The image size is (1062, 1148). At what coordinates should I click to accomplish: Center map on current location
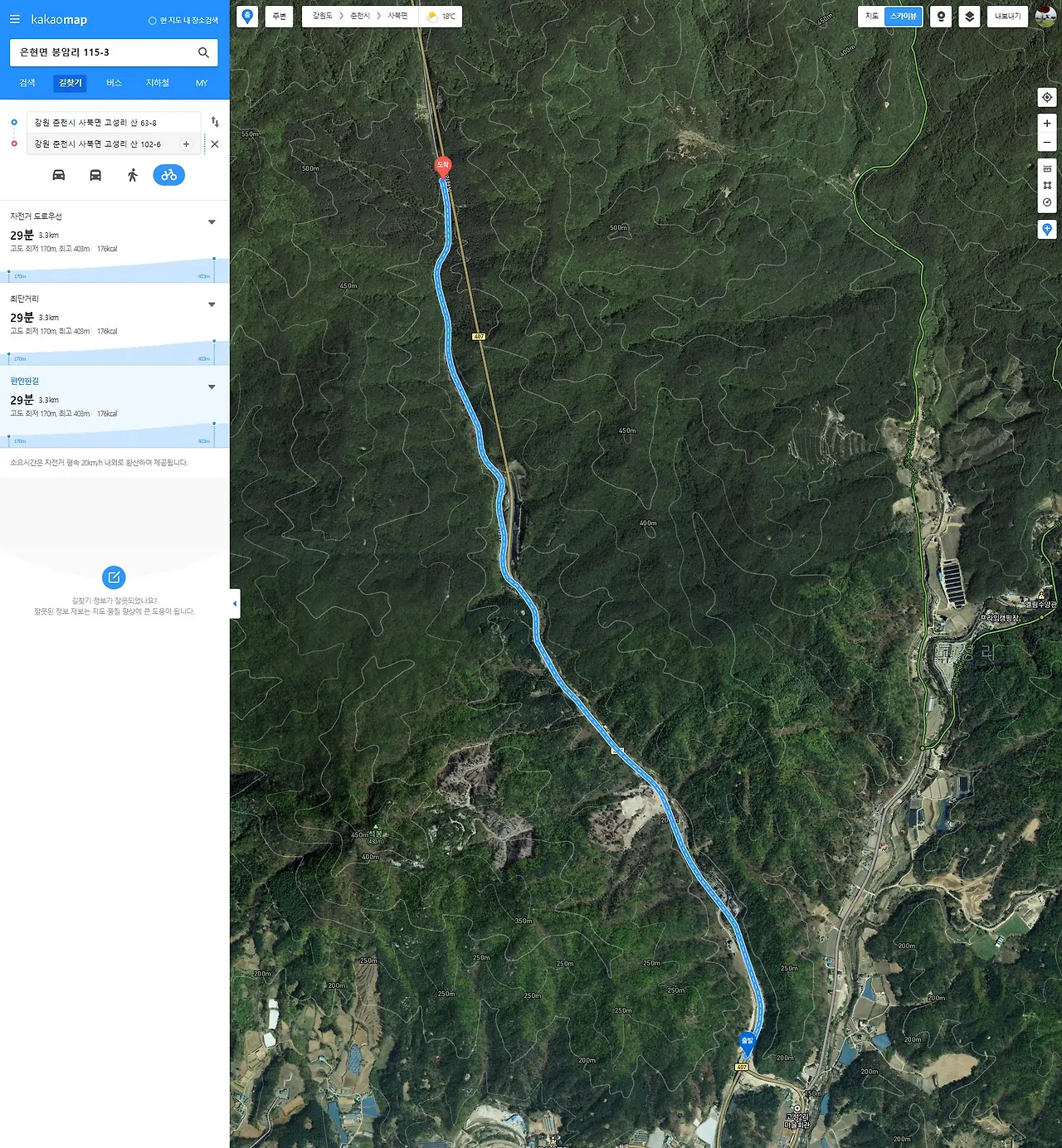1047,97
